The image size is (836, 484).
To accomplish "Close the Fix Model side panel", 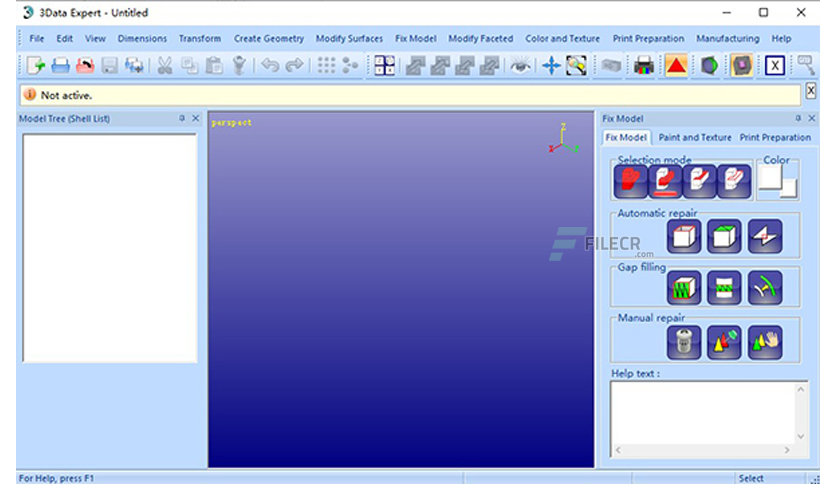I will [811, 118].
